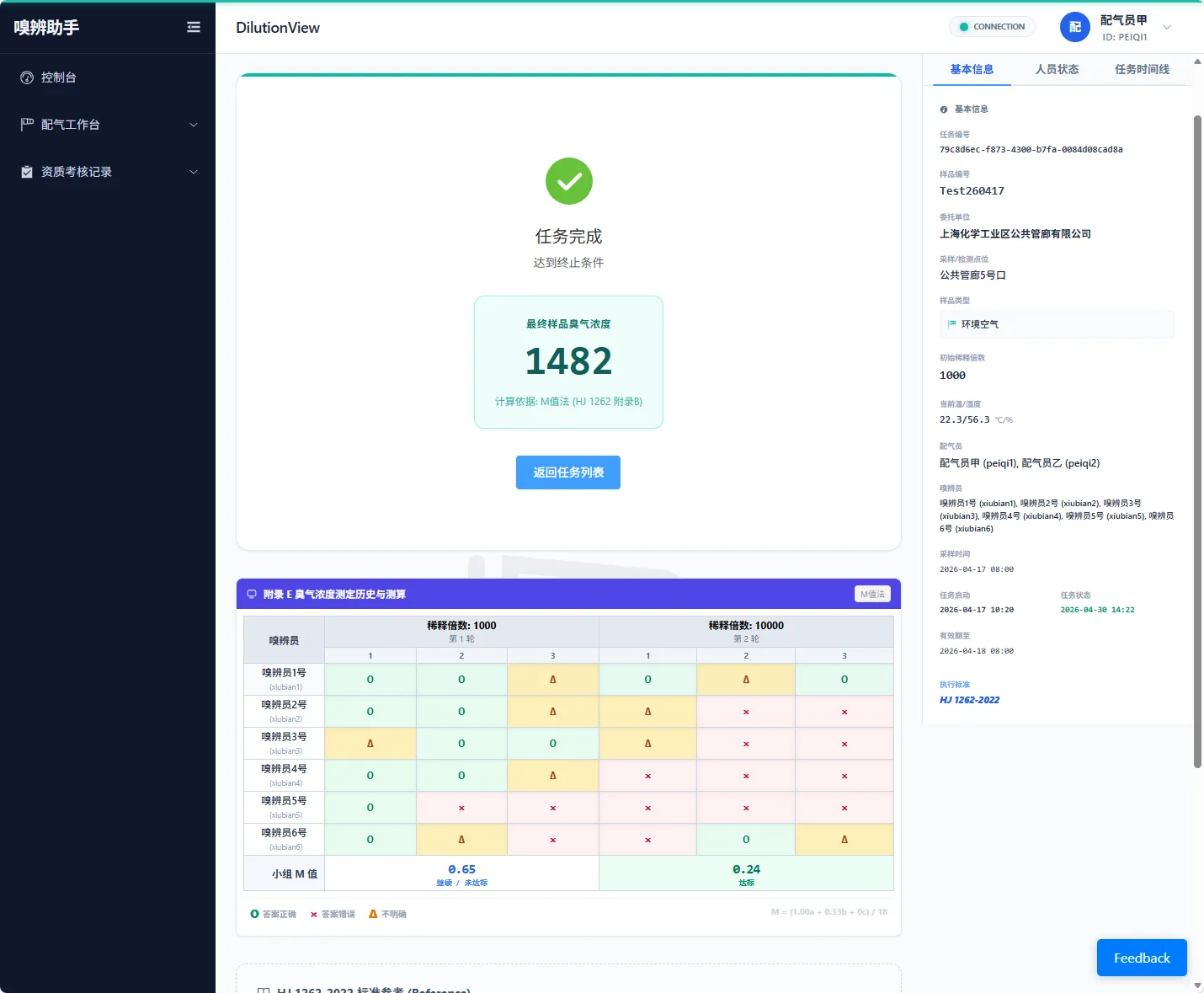Screen dimensions: 1204x993
Task: Click the 配气工作台 flag icon
Action: point(27,125)
